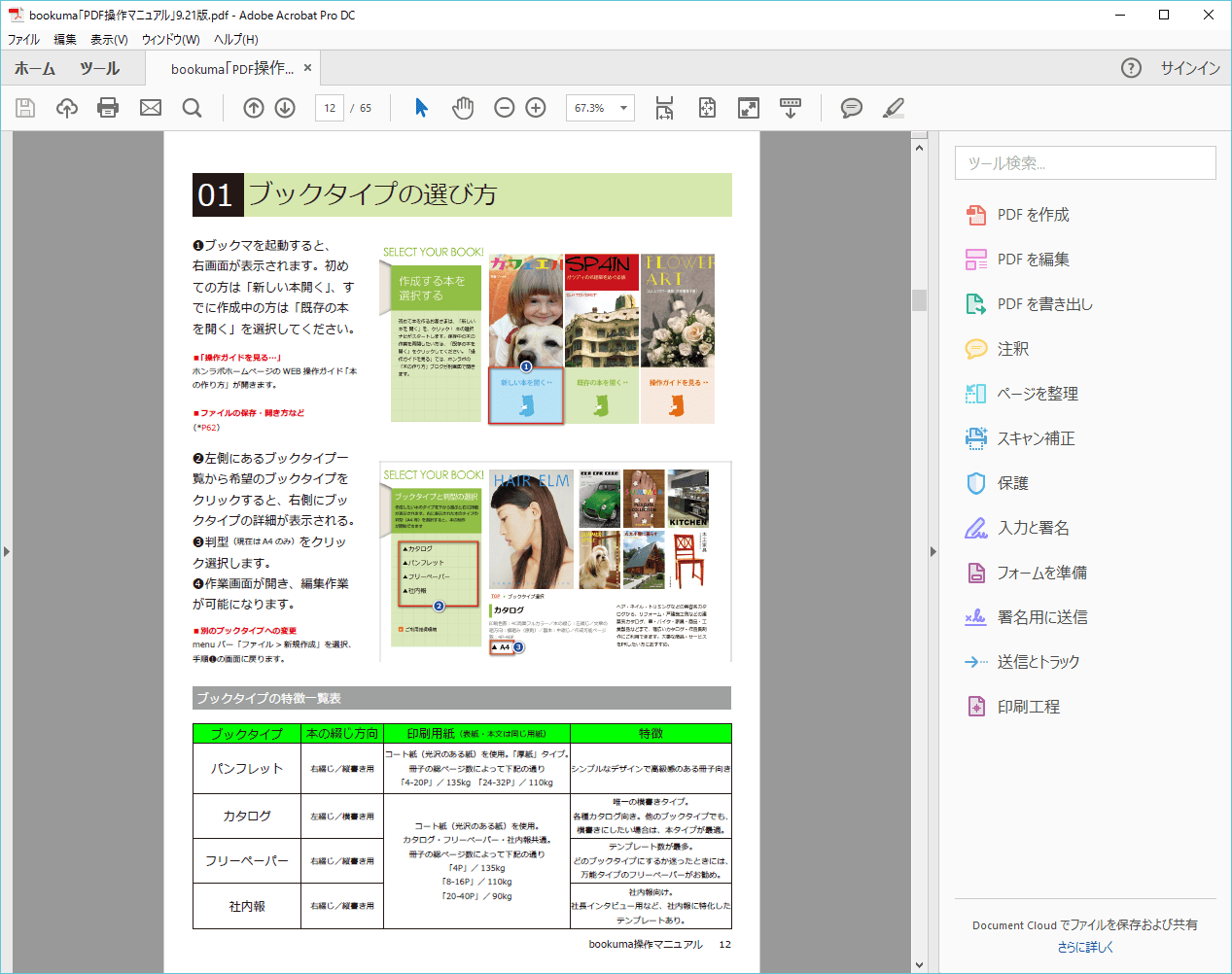Print the document via printer icon
Screen dimensions: 1232x974
[108, 108]
